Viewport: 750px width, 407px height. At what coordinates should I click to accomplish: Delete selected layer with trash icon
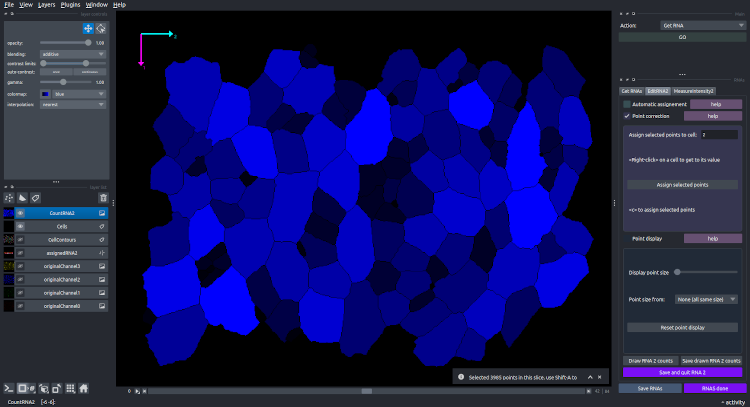(x=103, y=198)
